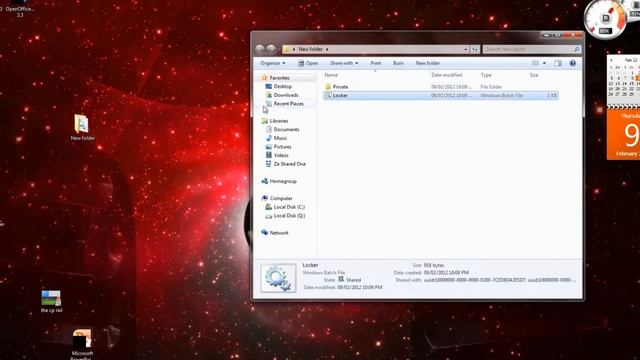
Task: Select the New folder icon on desktop
Action: tap(82, 127)
